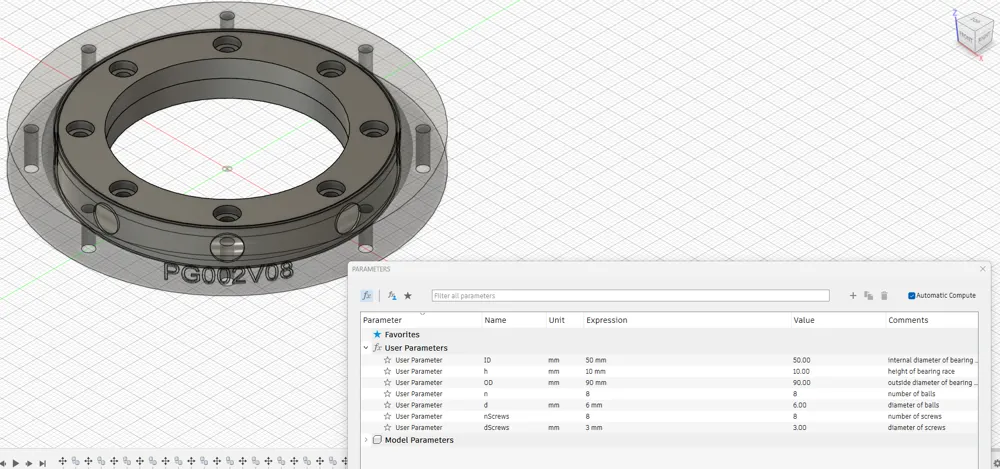The width and height of the screenshot is (1000, 469).
Task: Click the blue Favorites star icon
Action: point(377,334)
